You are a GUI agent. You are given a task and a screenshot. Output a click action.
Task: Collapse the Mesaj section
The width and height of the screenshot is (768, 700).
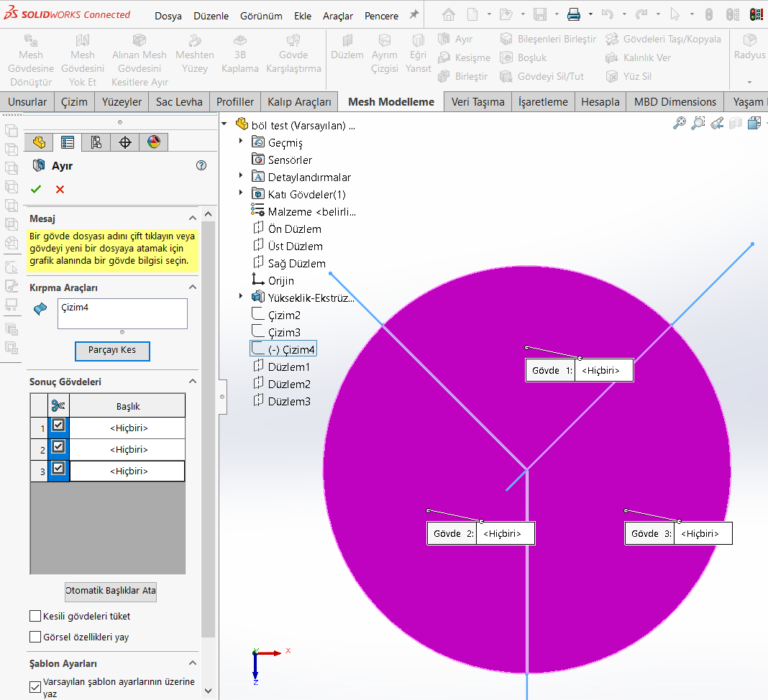pos(192,219)
